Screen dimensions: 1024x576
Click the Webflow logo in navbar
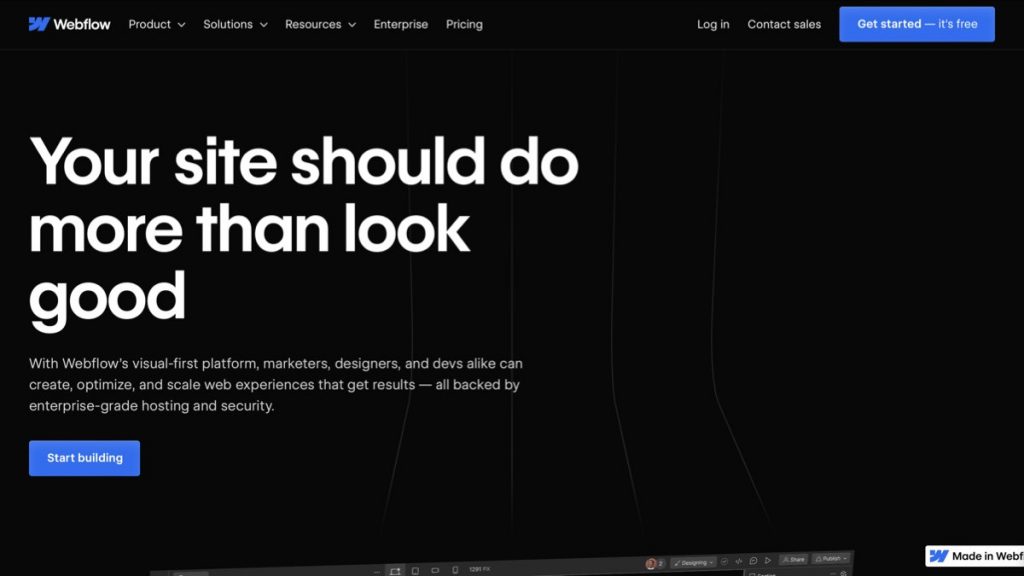tap(69, 24)
